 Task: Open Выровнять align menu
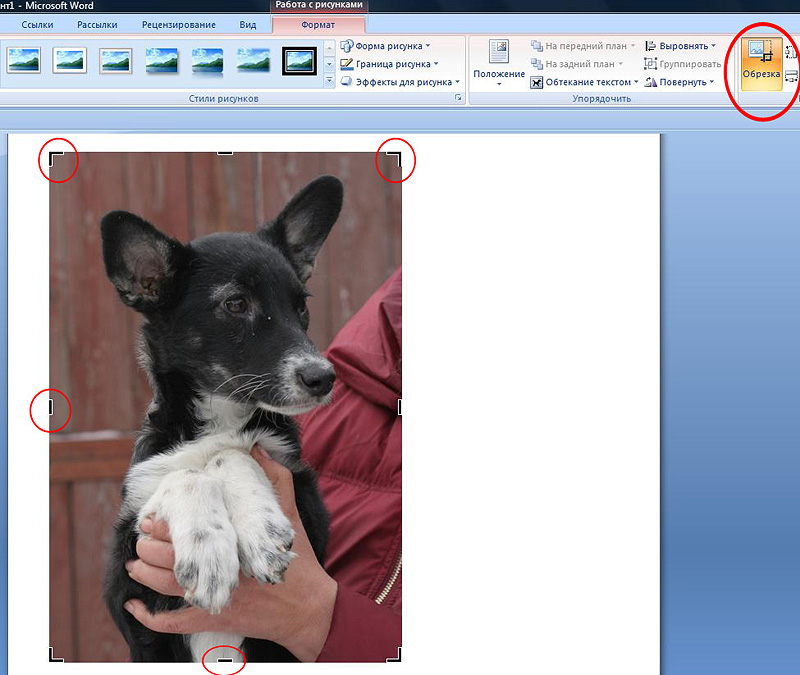[680, 46]
